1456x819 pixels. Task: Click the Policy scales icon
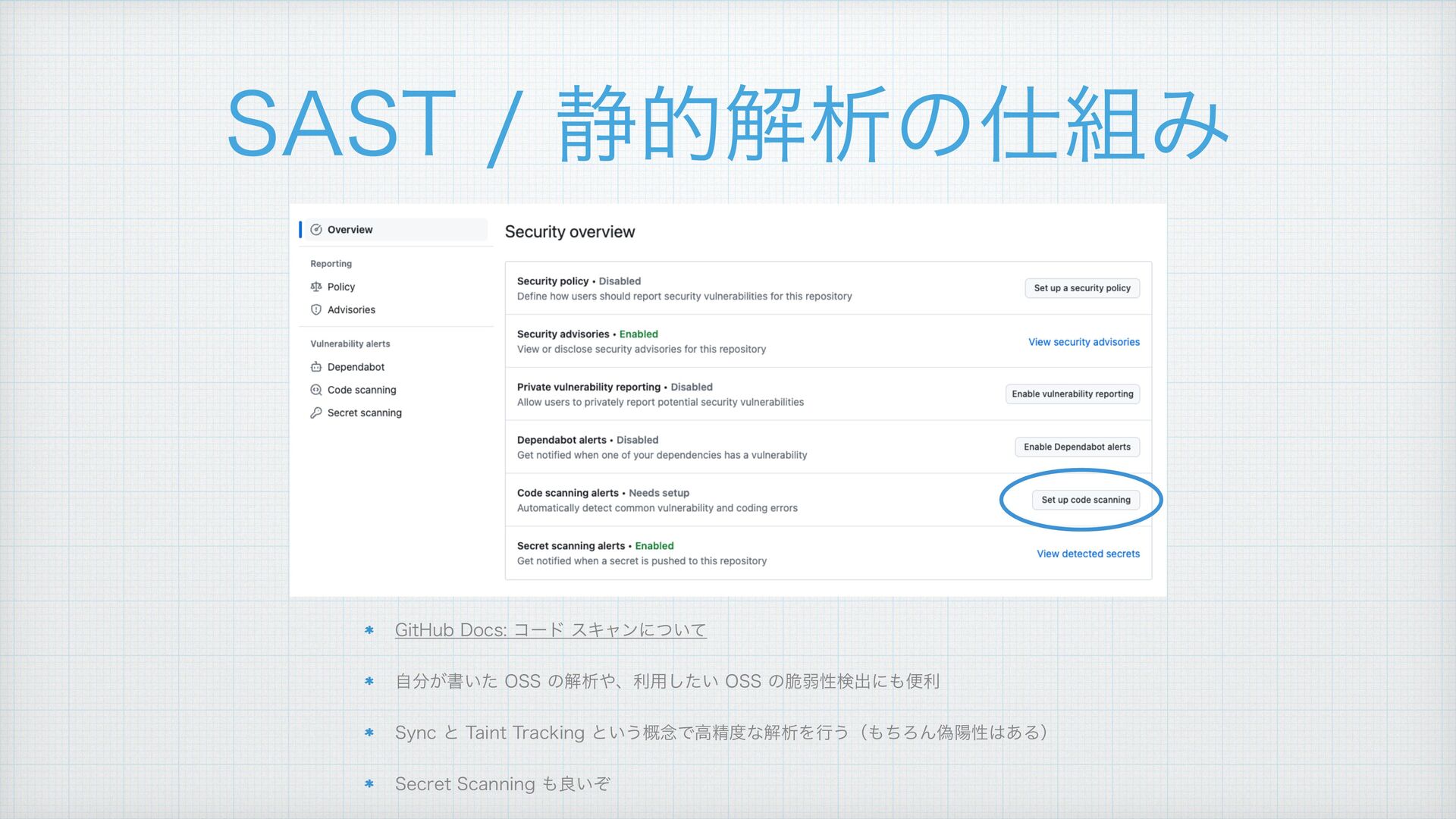tap(316, 287)
